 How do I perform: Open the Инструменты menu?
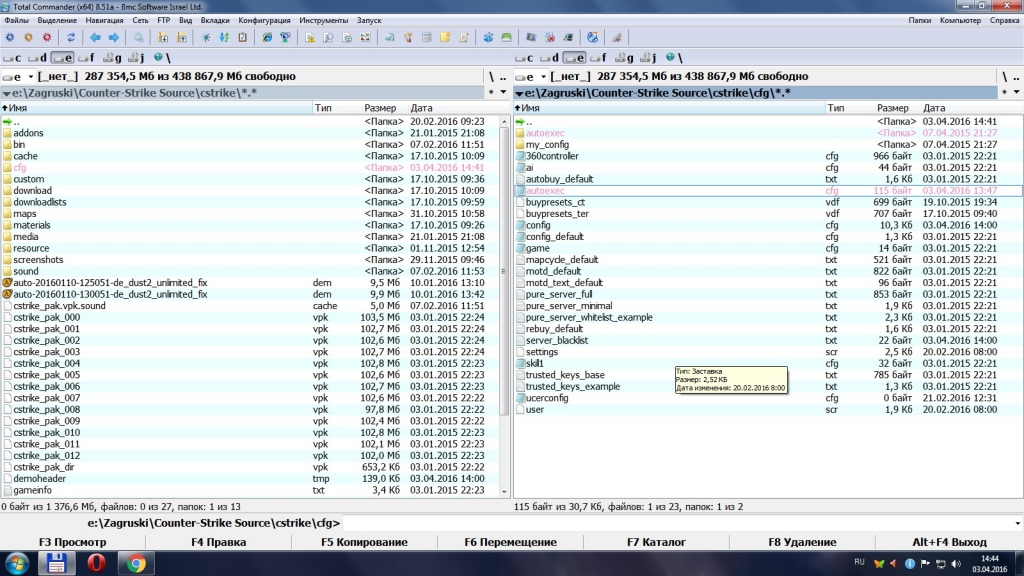(323, 20)
